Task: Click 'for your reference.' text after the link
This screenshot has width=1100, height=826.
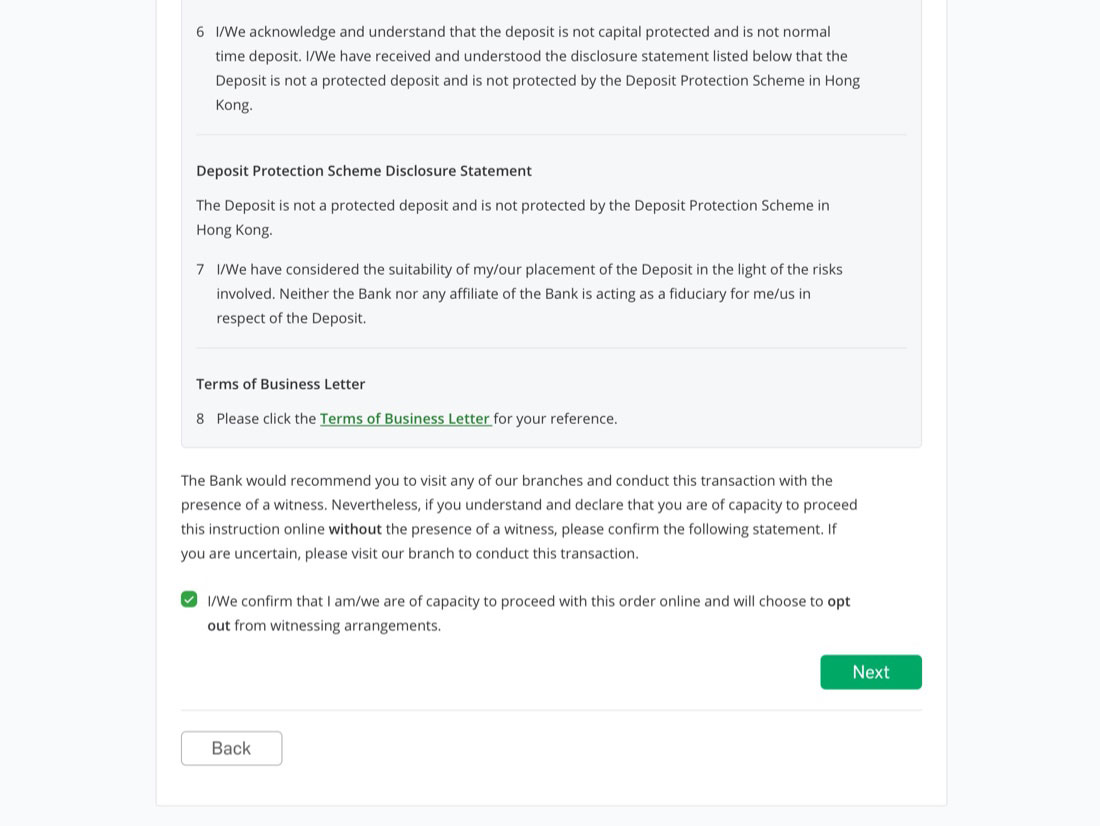Action: 556,419
